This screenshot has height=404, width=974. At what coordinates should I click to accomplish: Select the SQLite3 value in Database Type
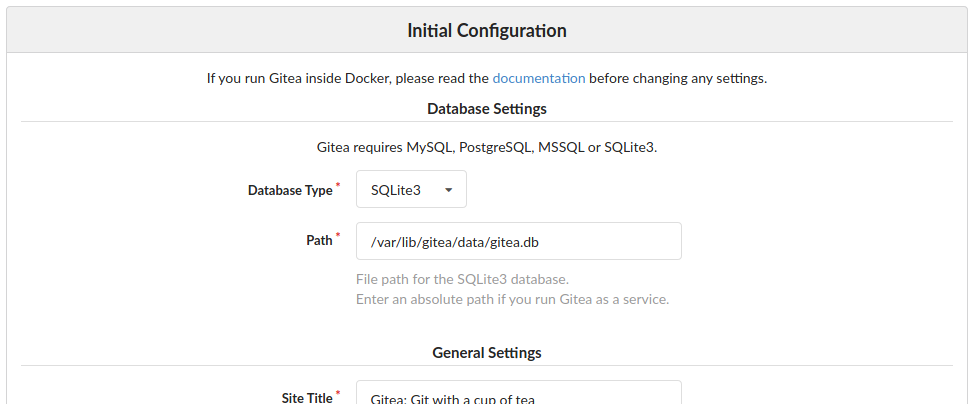[x=396, y=190]
